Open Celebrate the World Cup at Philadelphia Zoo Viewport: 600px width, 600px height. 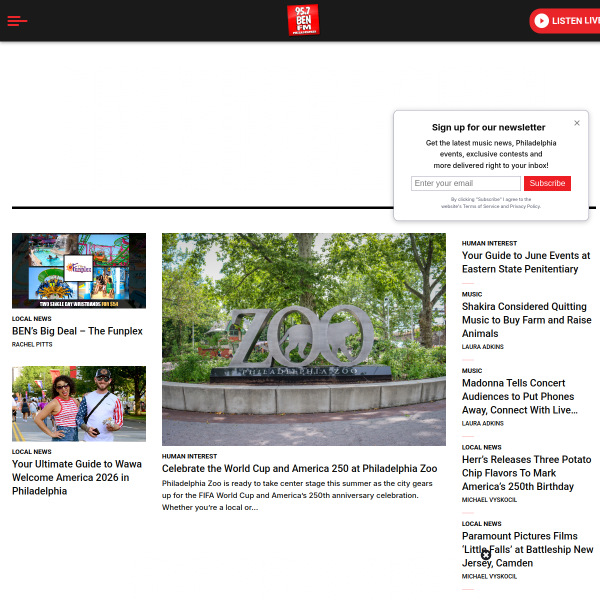[x=299, y=468]
